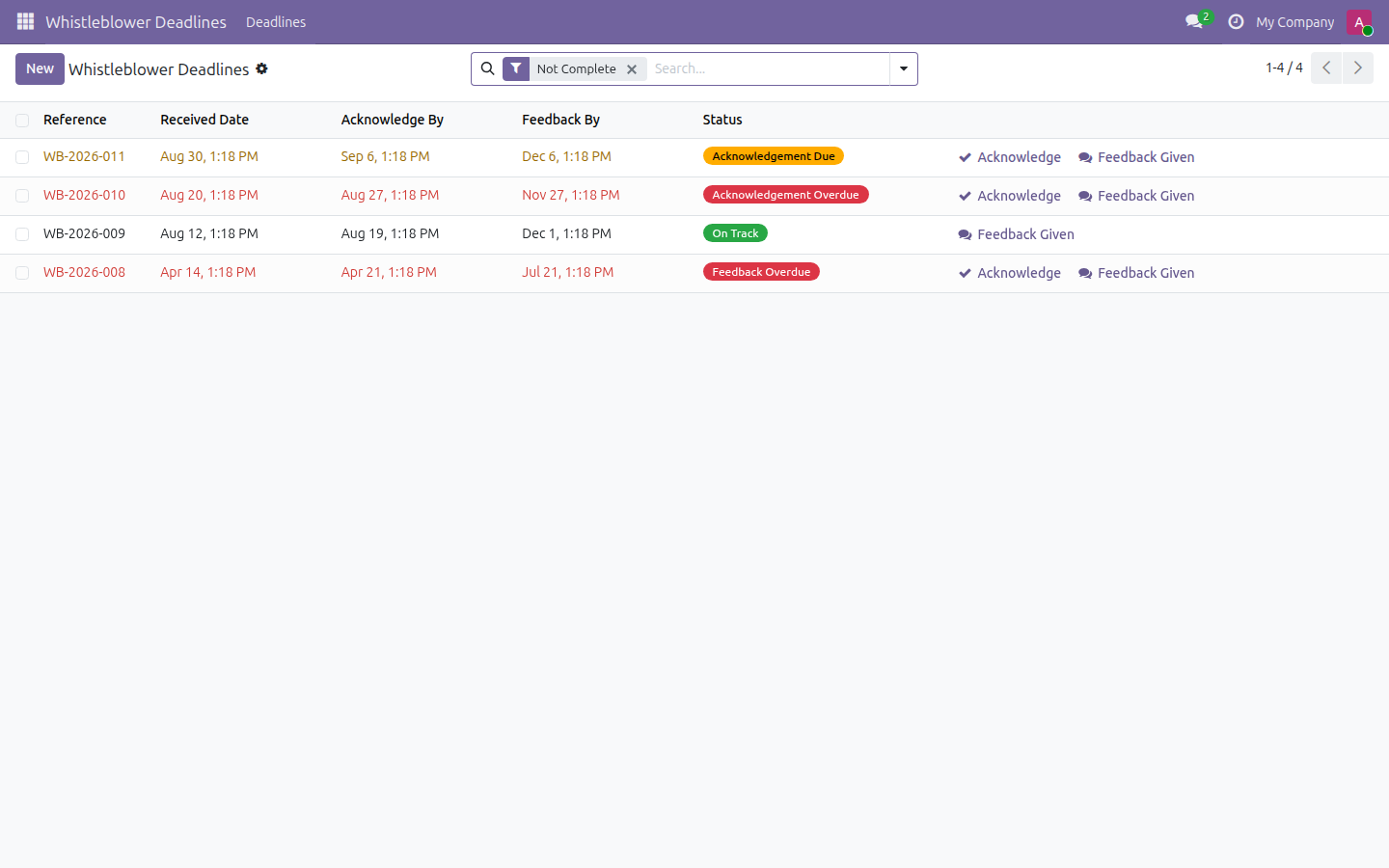Viewport: 1389px width, 868px height.
Task: Open the My Company switcher
Action: coord(1294,22)
